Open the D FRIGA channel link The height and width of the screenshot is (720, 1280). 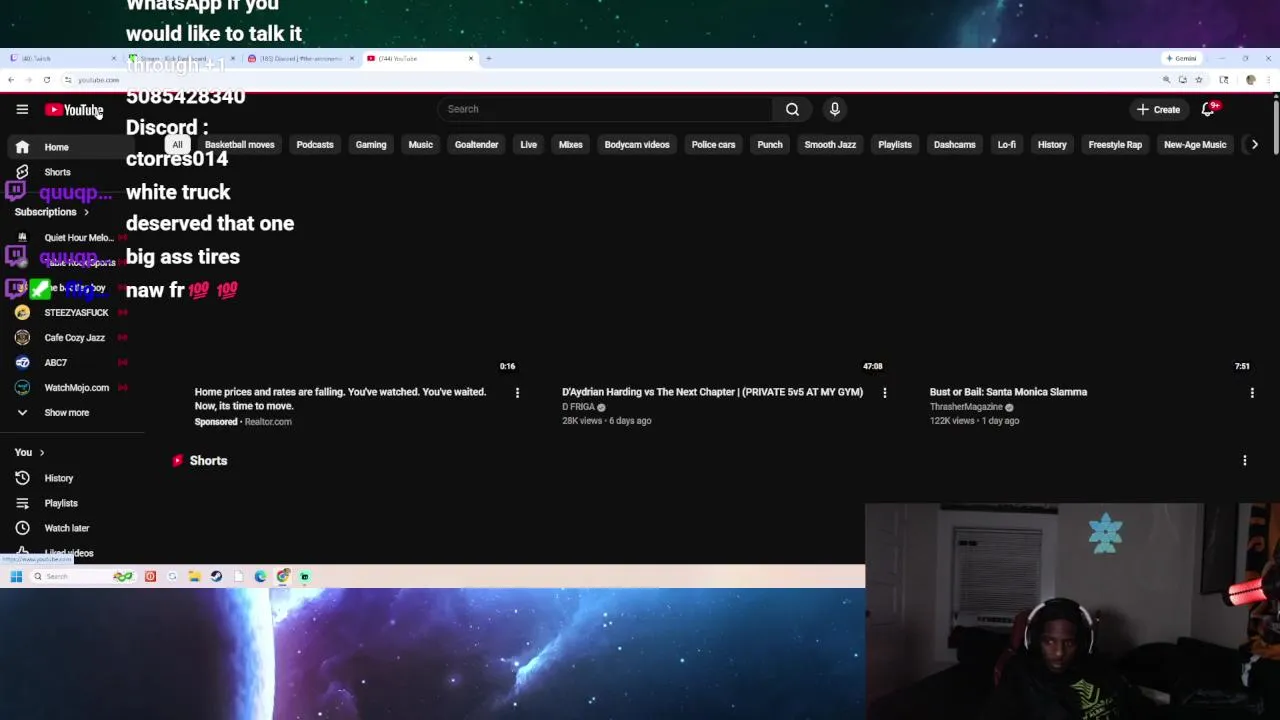pyautogui.click(x=578, y=407)
